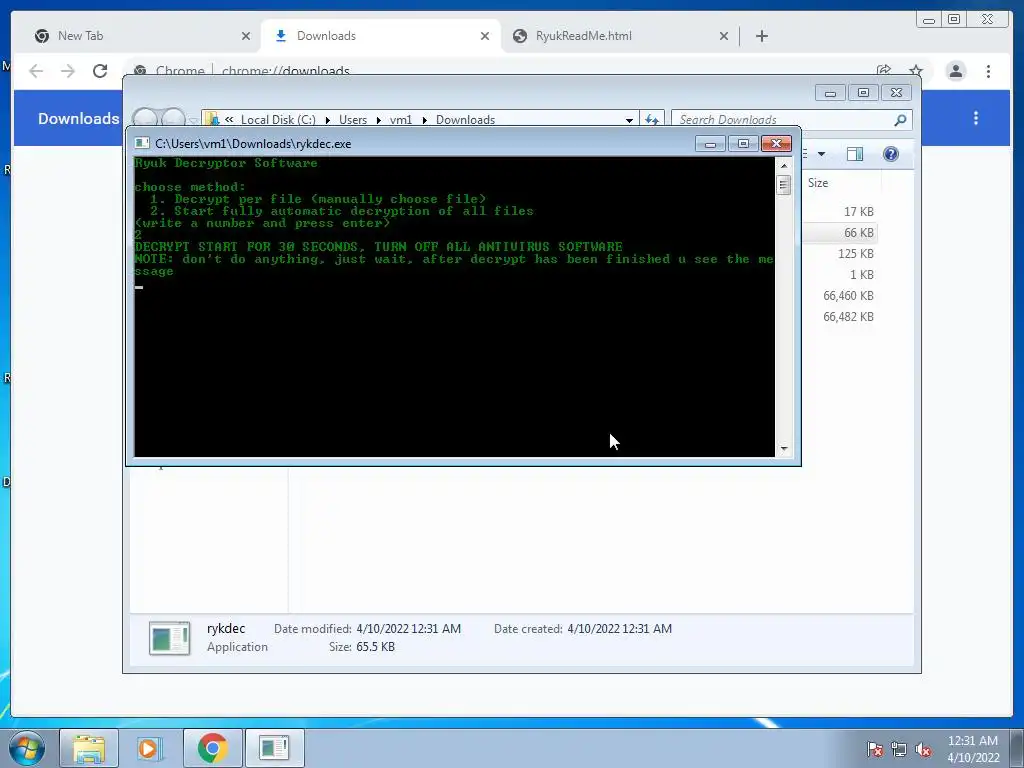Click Chrome's back arrow
This screenshot has height=768, width=1024.
36,71
